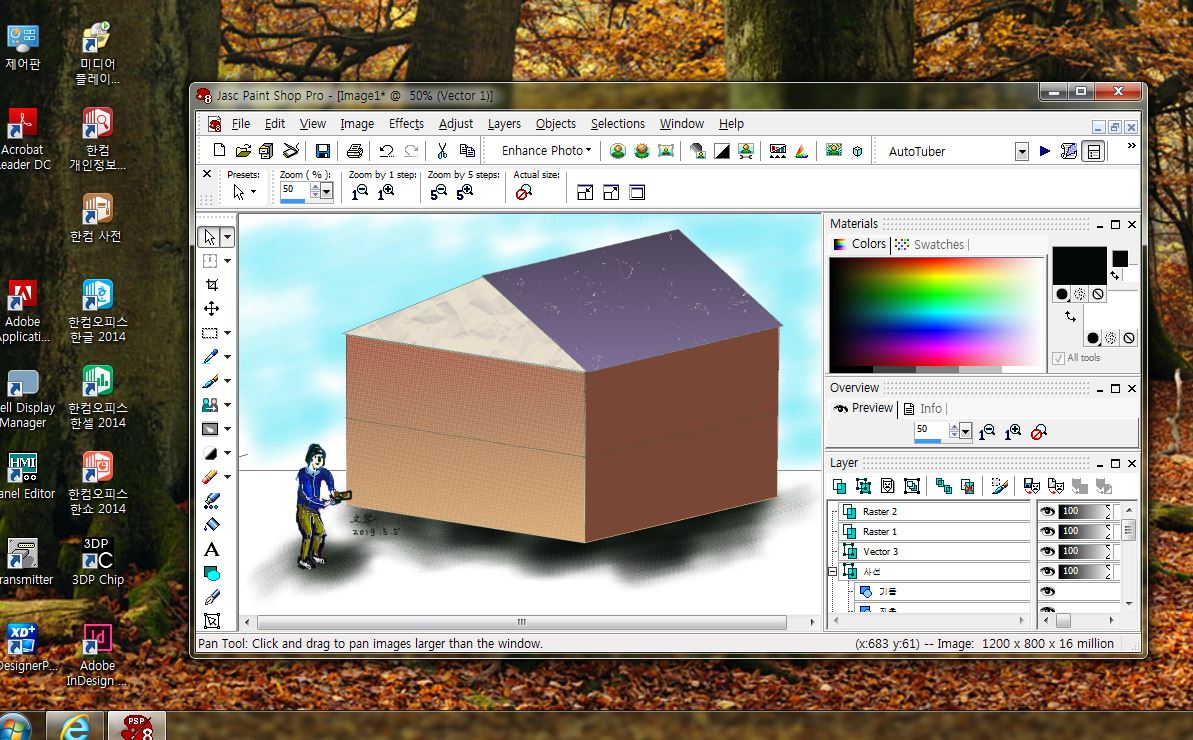The height and width of the screenshot is (740, 1193).
Task: Switch to the Swatches tab
Action: (937, 244)
